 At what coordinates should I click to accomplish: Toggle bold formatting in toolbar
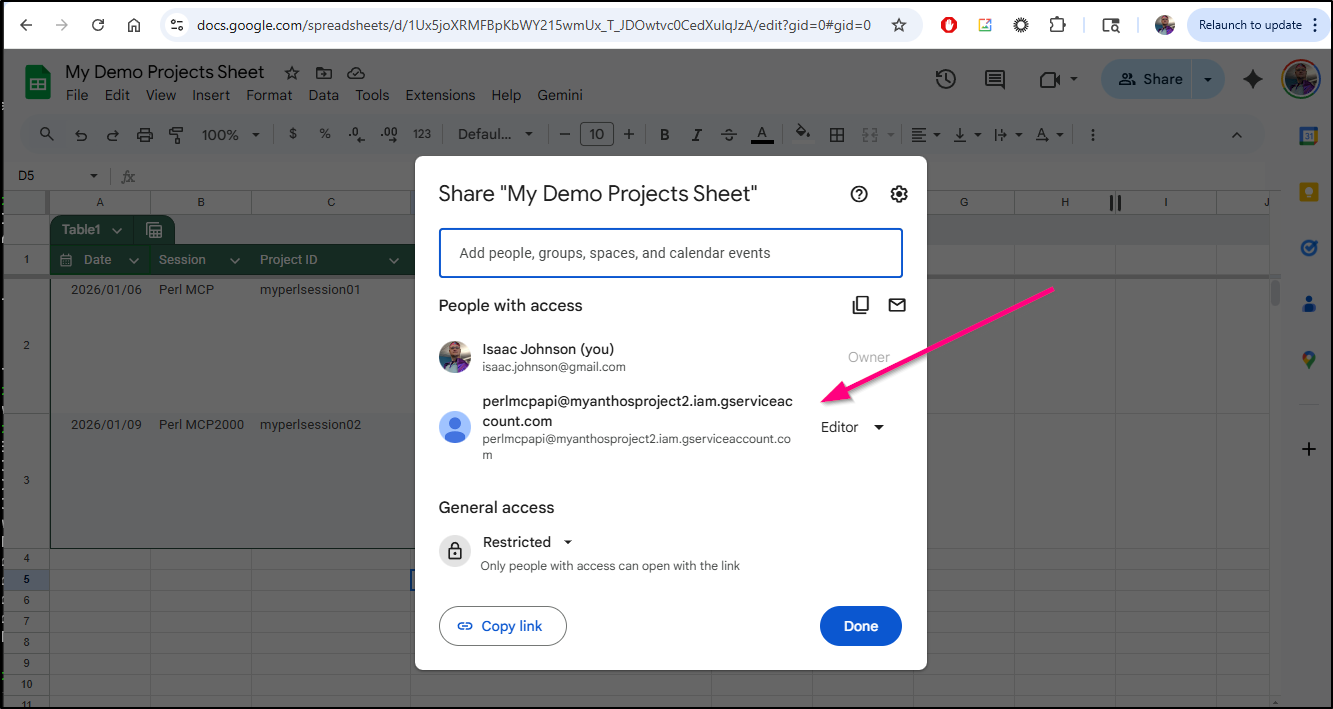click(664, 134)
